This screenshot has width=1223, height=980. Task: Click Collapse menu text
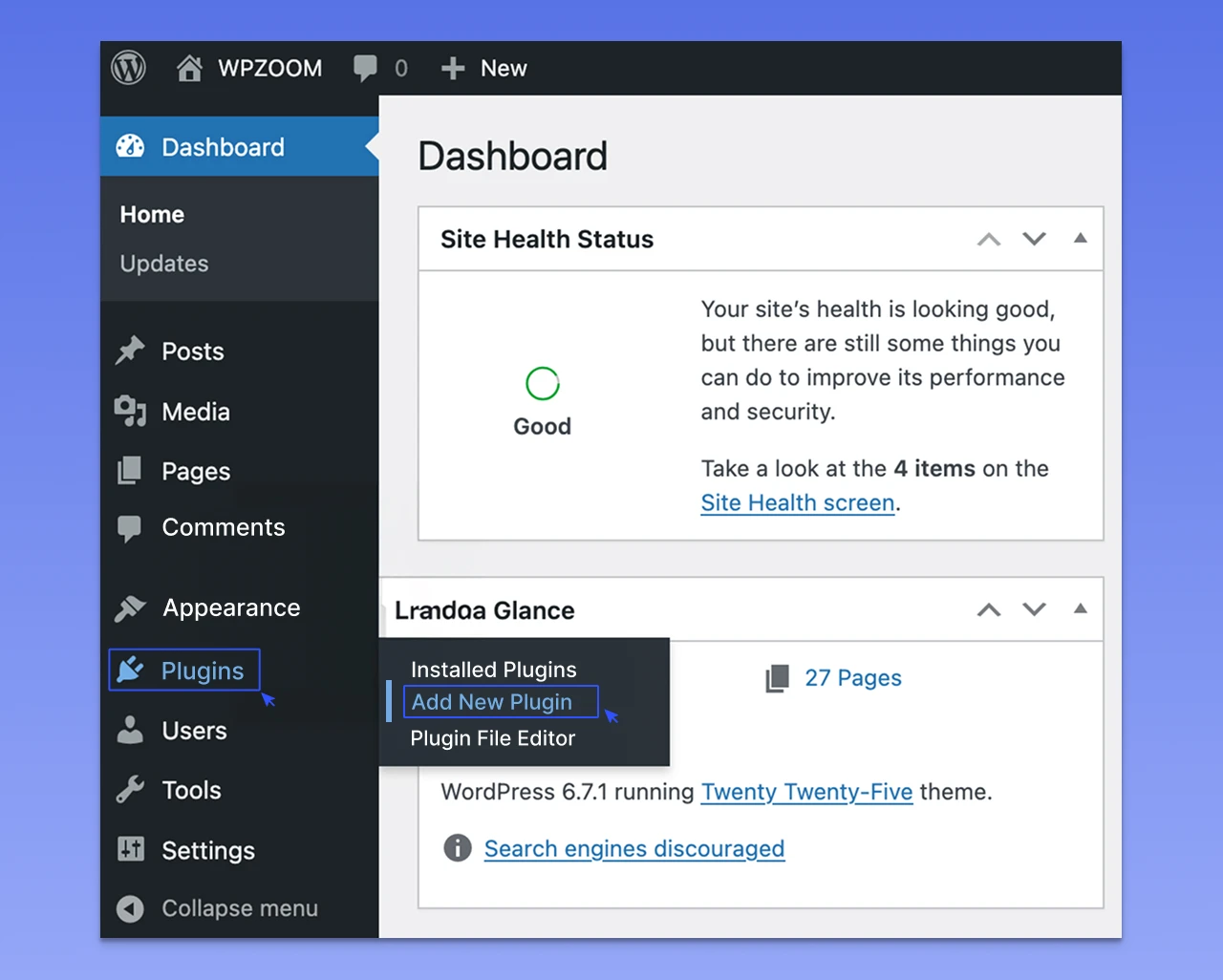tap(240, 908)
